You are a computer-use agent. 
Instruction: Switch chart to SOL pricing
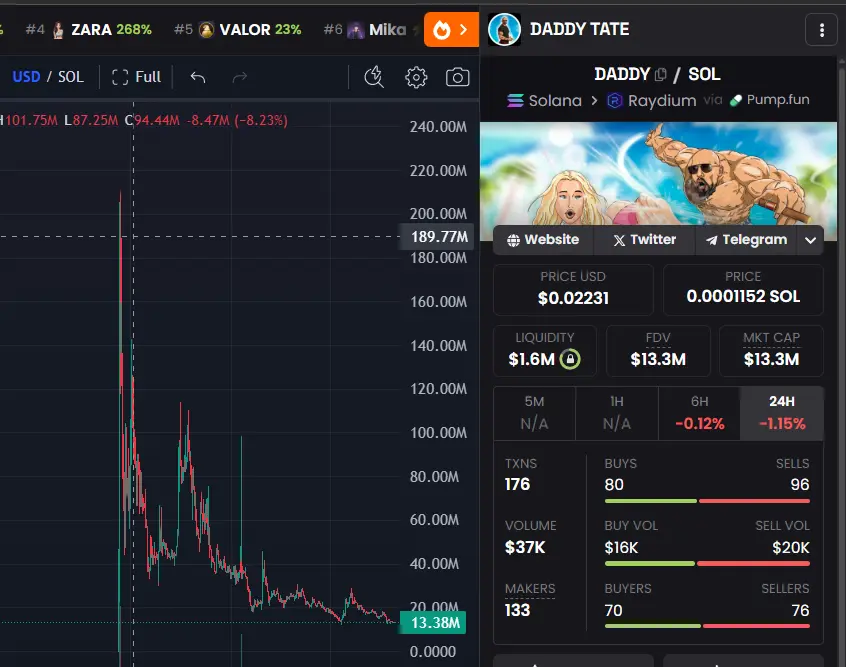click(71, 77)
